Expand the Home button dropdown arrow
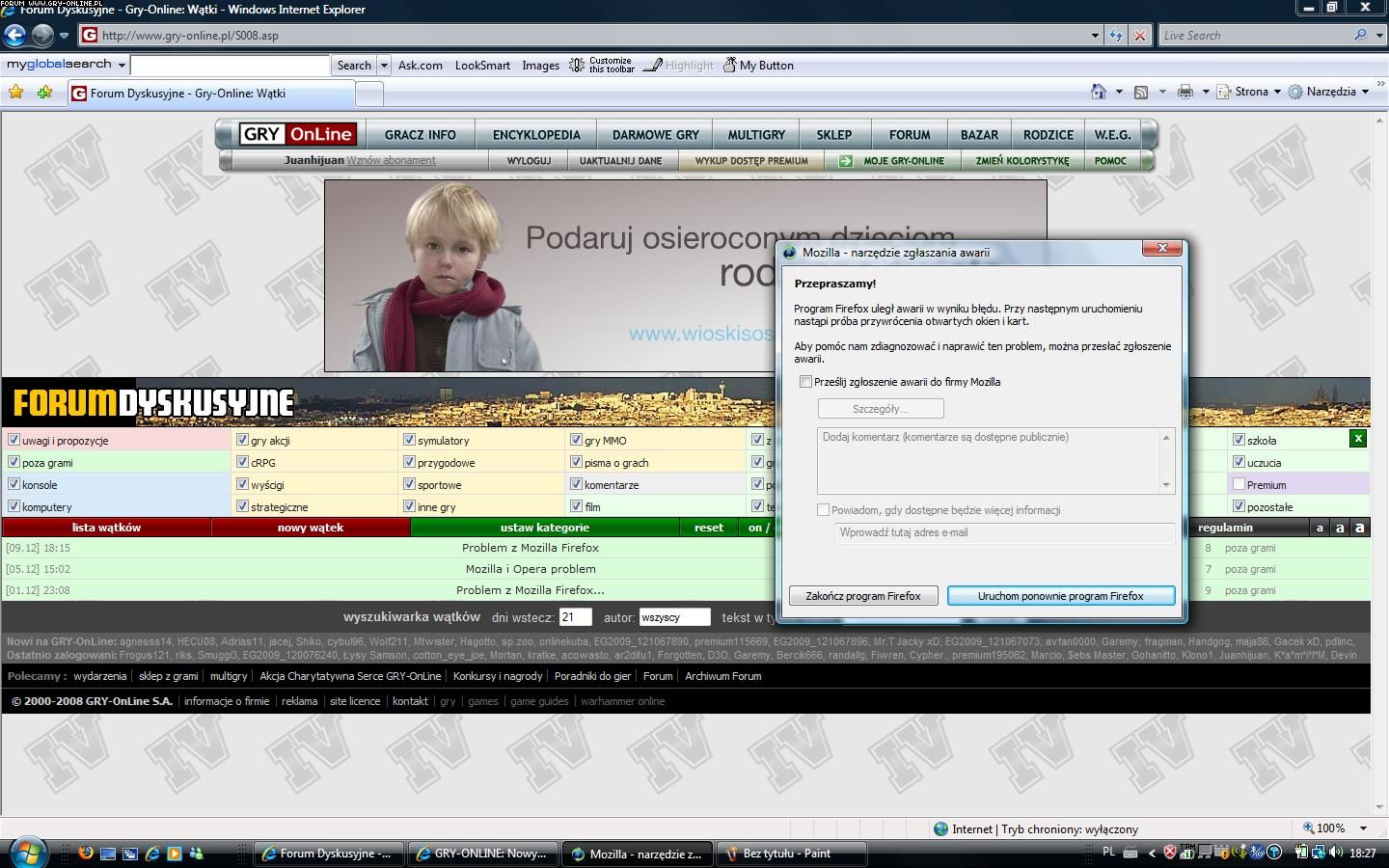1389x868 pixels. 1119,92
